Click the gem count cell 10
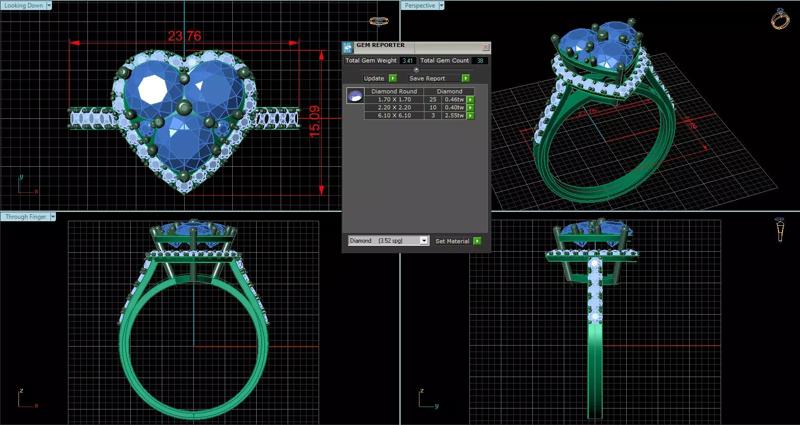Screen dimensions: 800x425 point(435,108)
